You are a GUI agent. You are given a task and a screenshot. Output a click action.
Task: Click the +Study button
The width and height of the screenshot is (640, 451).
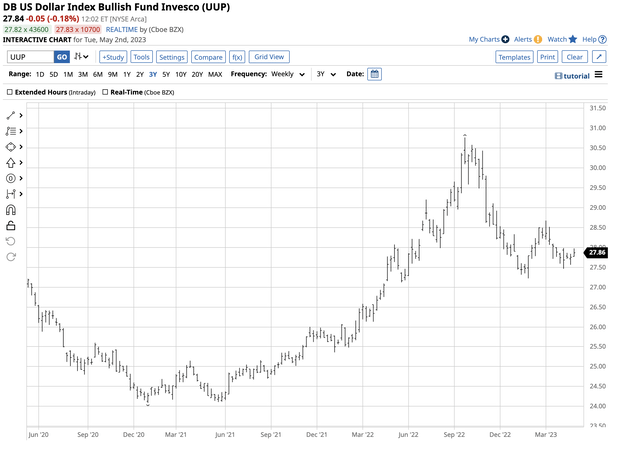click(113, 57)
